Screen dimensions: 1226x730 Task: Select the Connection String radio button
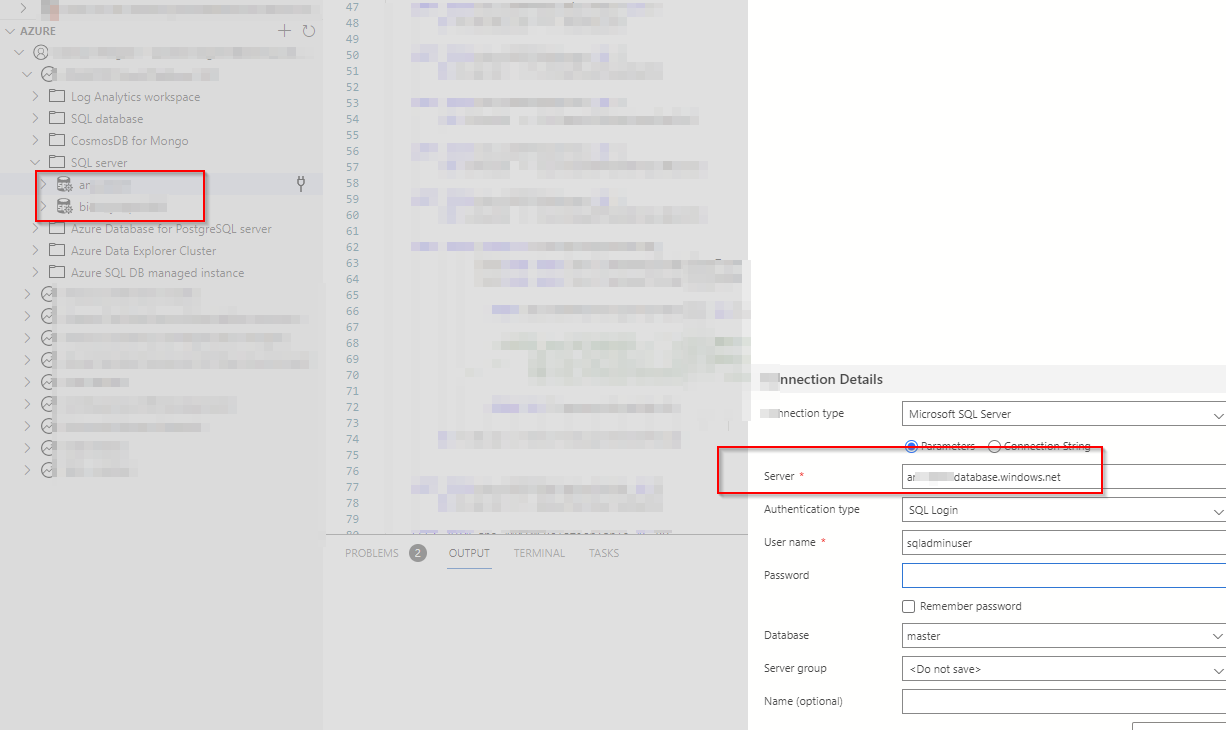pos(994,446)
